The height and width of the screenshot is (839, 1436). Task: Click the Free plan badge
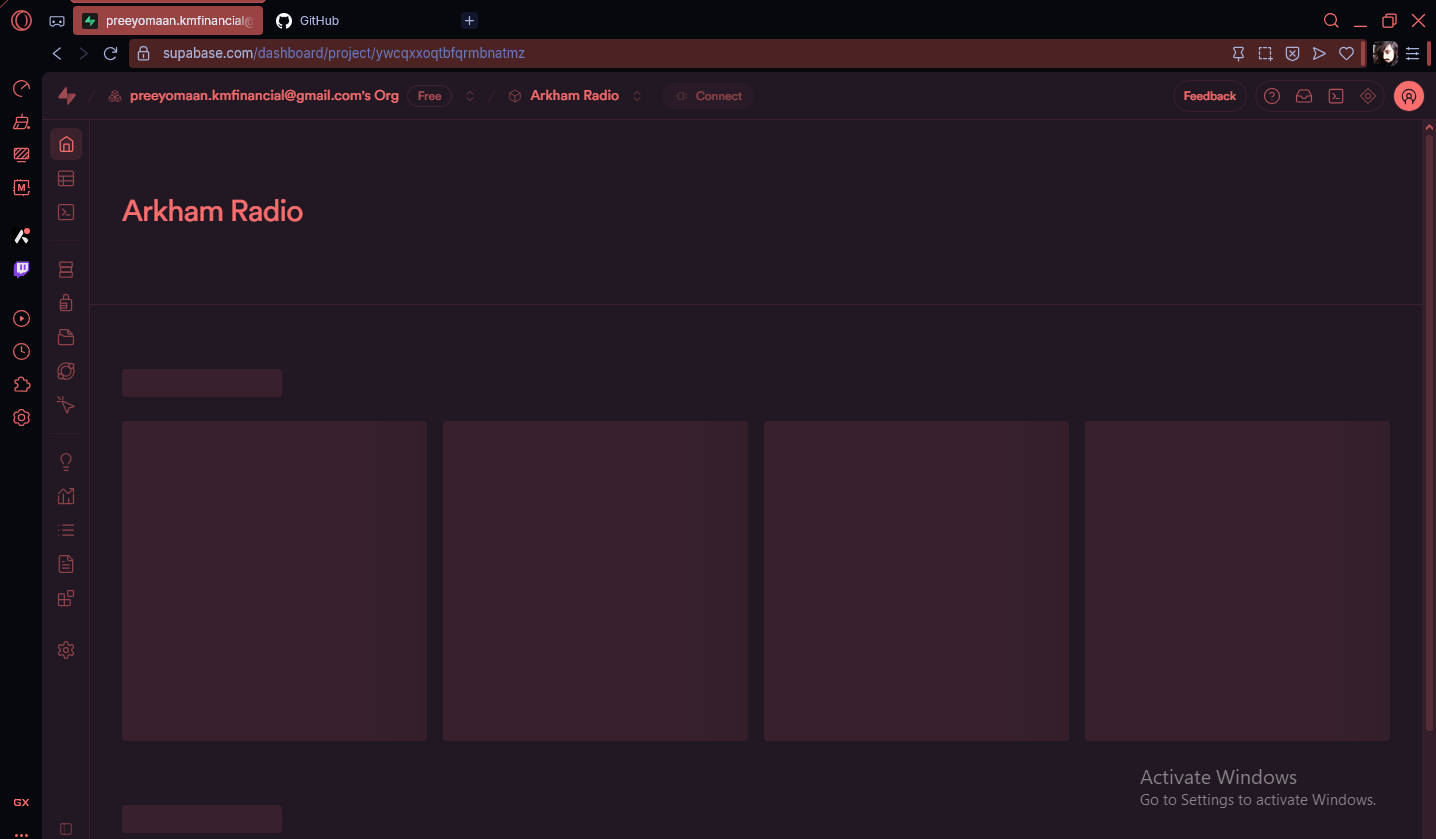tap(429, 96)
